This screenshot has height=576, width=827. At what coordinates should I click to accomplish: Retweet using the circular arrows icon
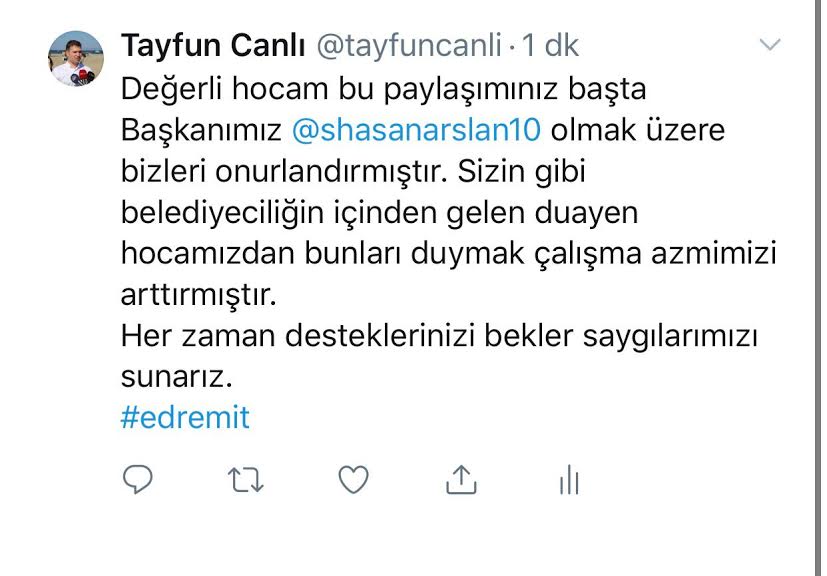click(x=246, y=480)
